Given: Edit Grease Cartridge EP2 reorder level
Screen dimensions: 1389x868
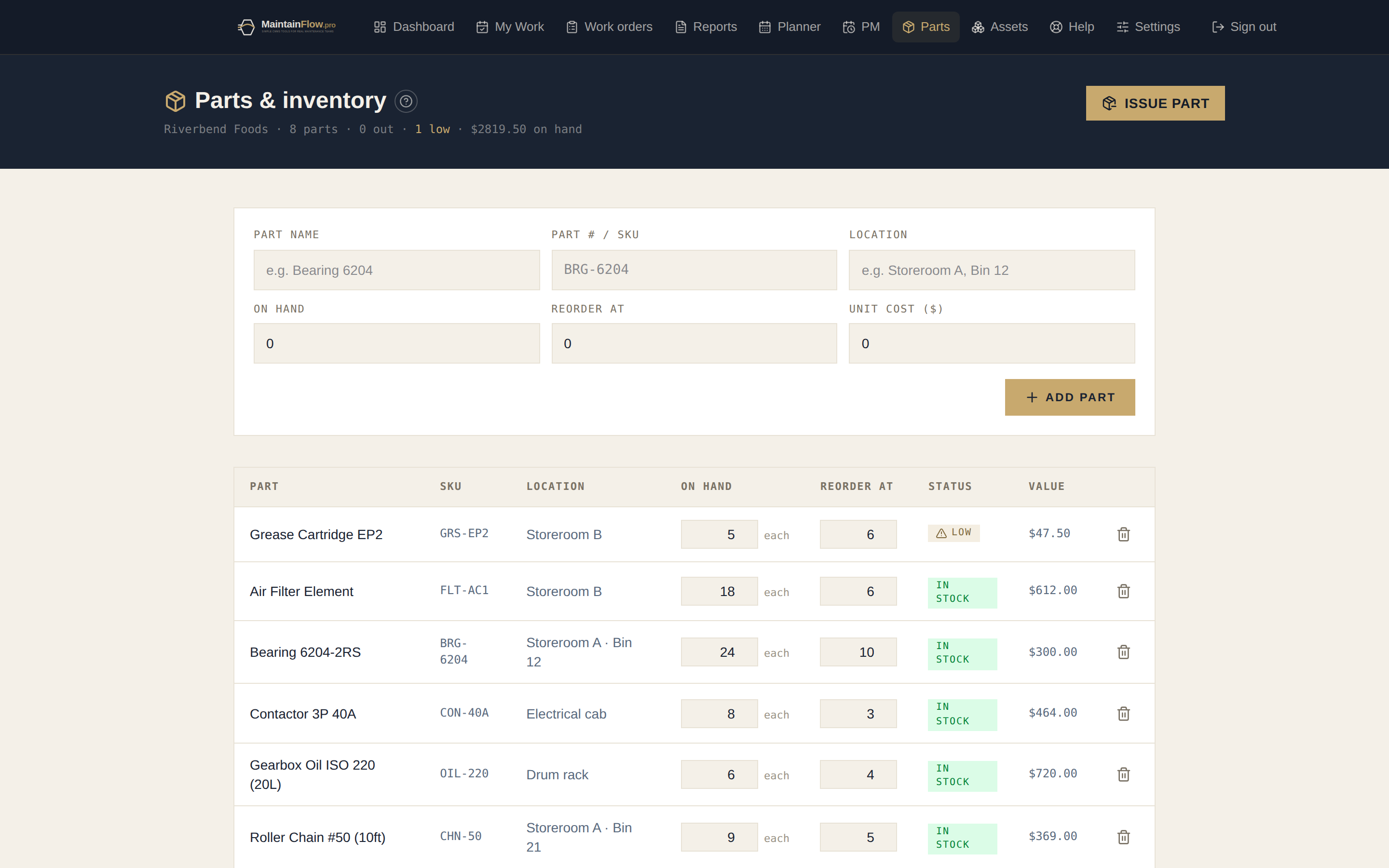Looking at the screenshot, I should click(858, 534).
